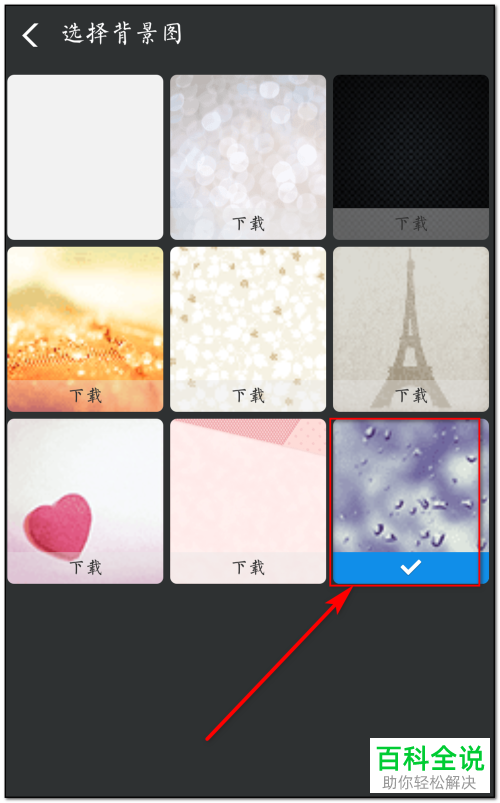
Task: Download the pink heart background
Action: click(x=86, y=568)
